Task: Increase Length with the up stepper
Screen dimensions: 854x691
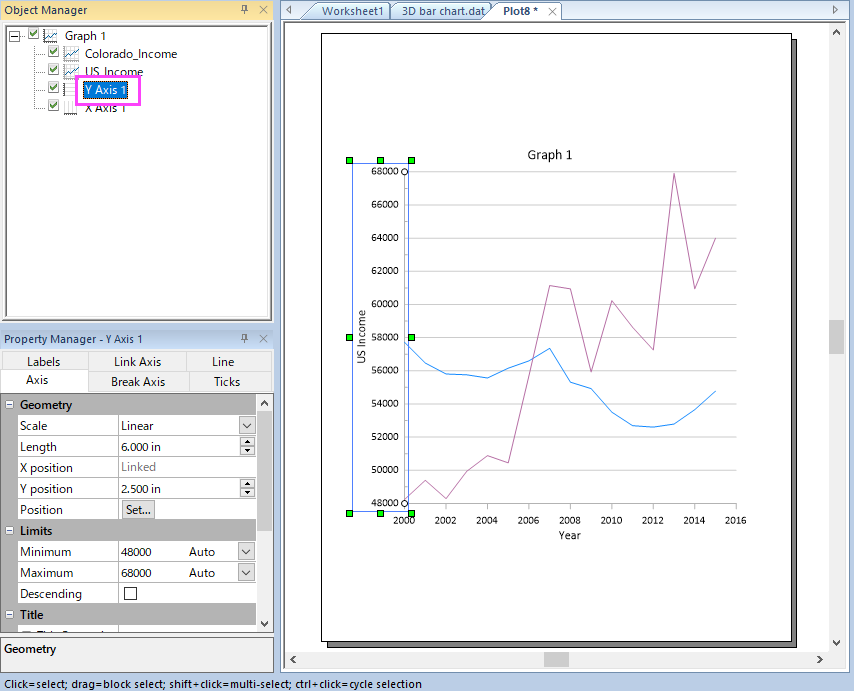Action: pos(247,442)
